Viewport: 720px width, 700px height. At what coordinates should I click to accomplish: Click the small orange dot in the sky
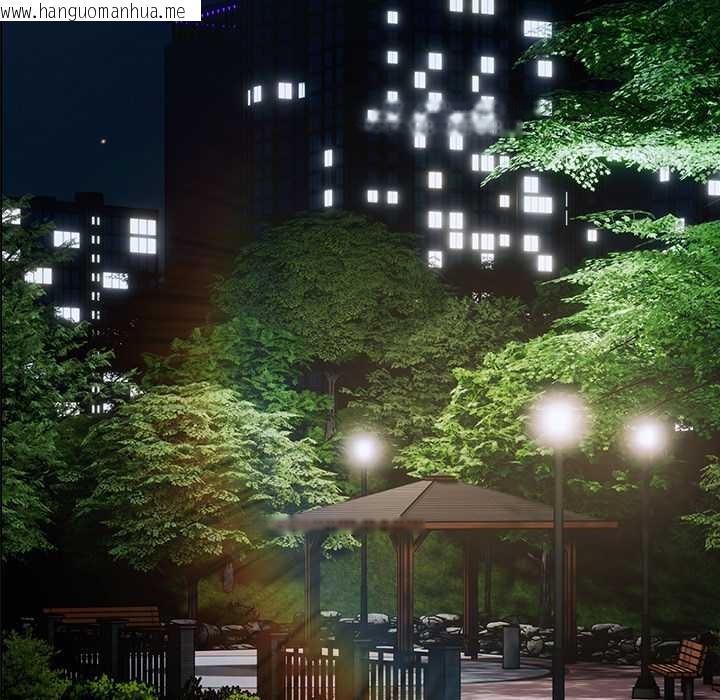(102, 141)
